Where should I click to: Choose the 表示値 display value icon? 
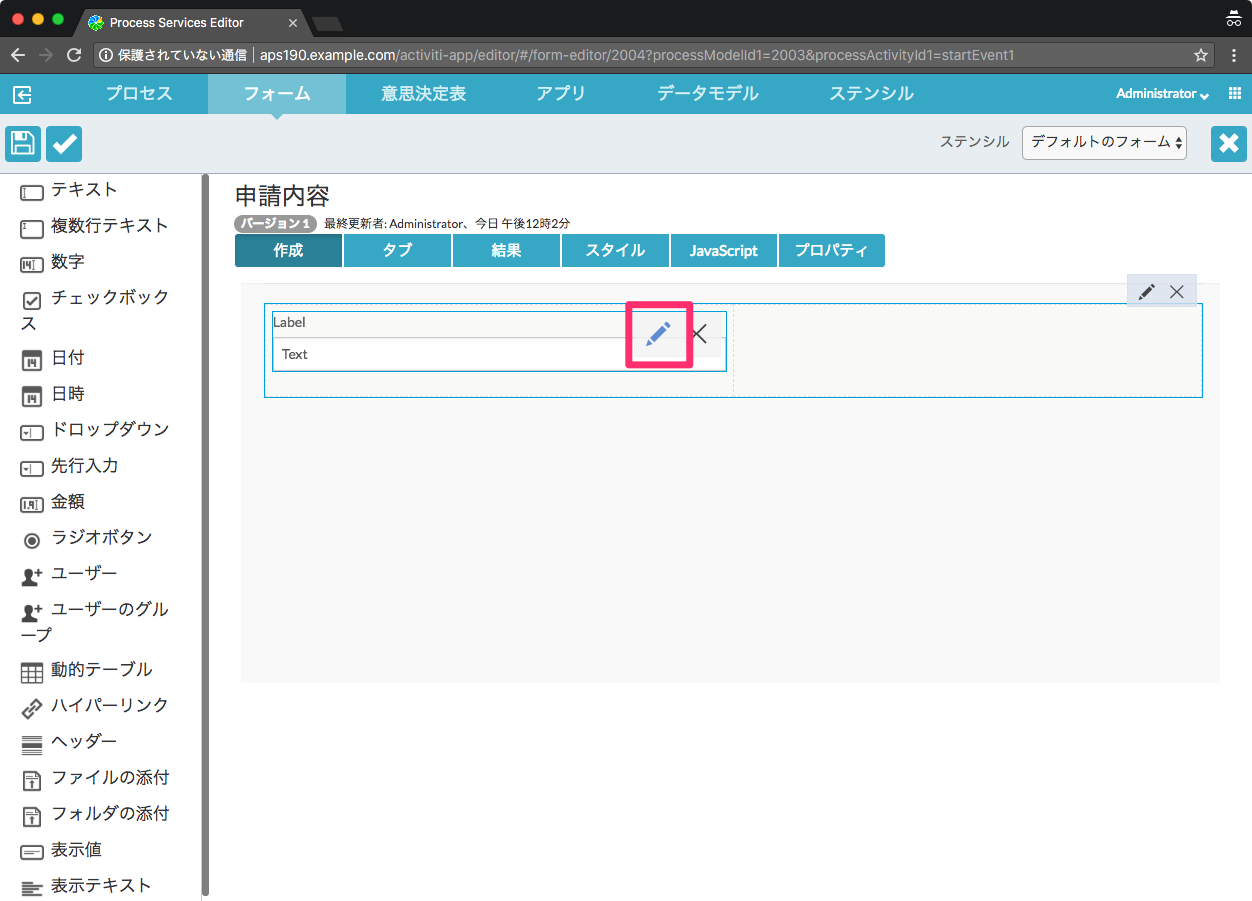(x=32, y=852)
